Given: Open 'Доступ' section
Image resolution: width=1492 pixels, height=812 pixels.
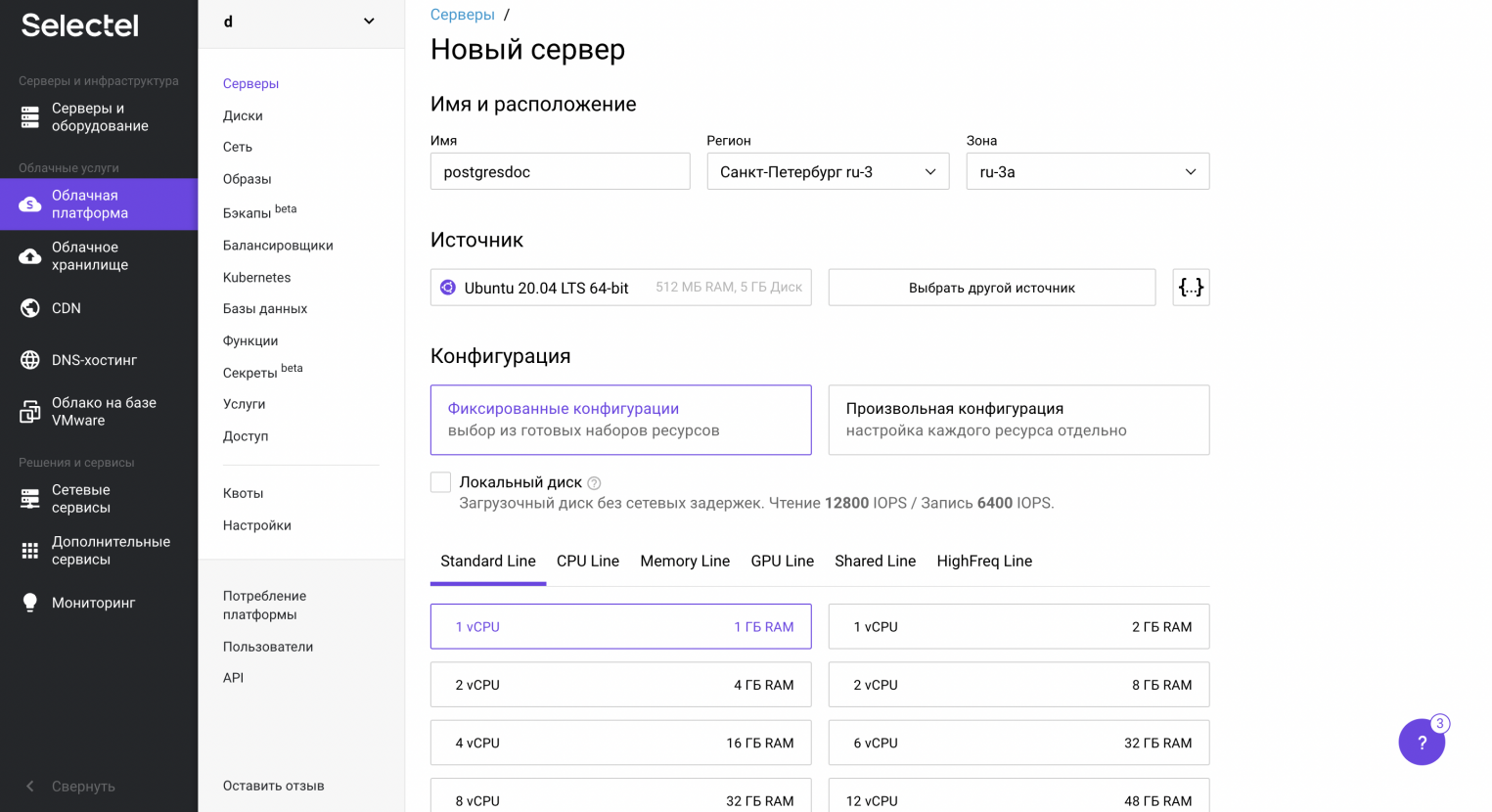Looking at the screenshot, I should 246,436.
